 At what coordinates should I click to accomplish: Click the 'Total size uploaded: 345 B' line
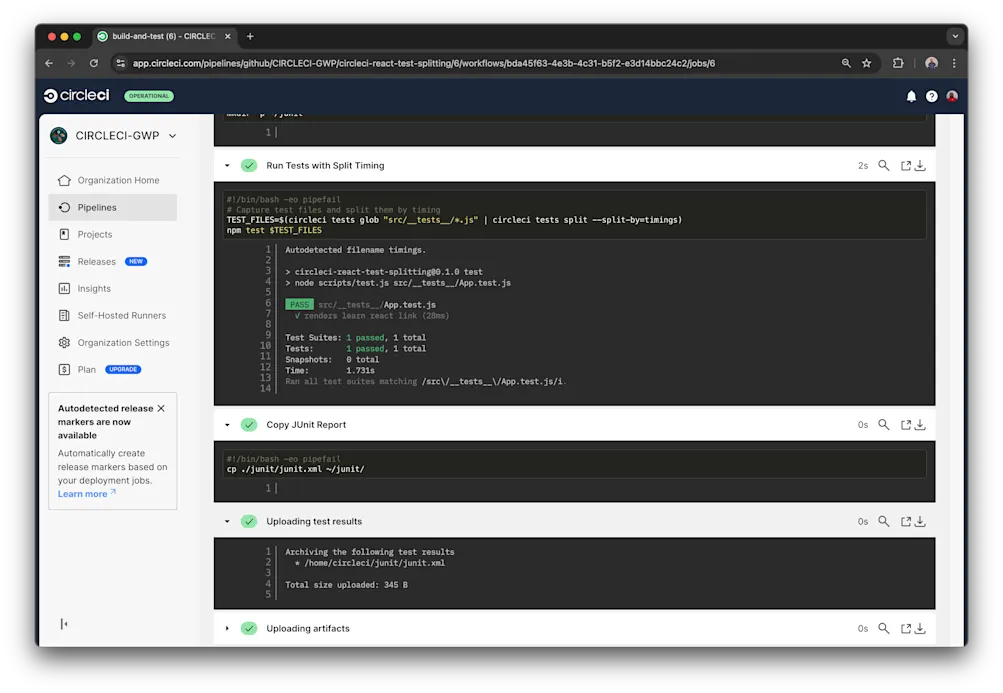point(346,585)
